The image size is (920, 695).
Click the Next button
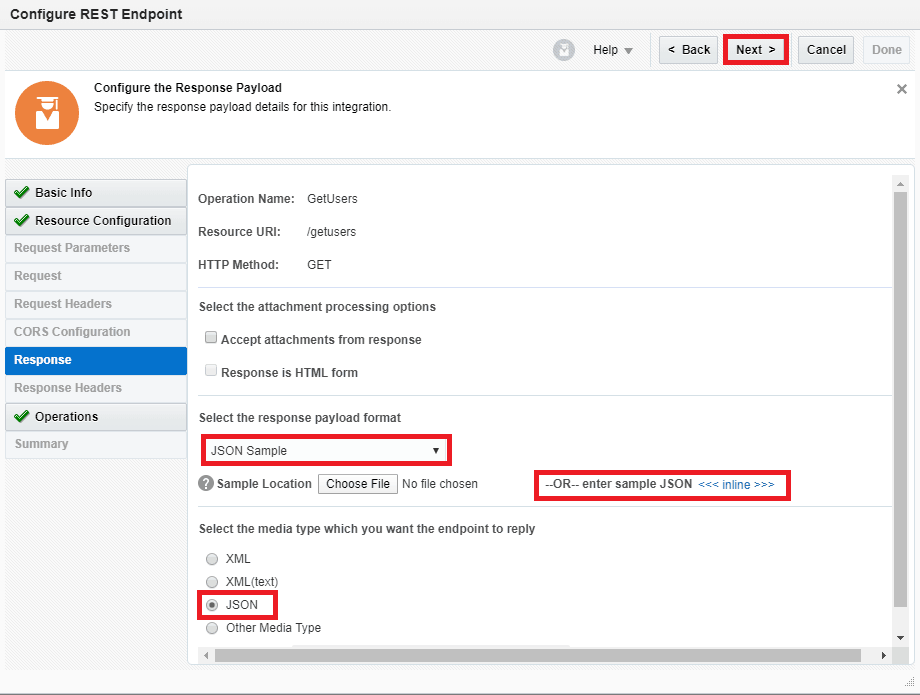[755, 50]
